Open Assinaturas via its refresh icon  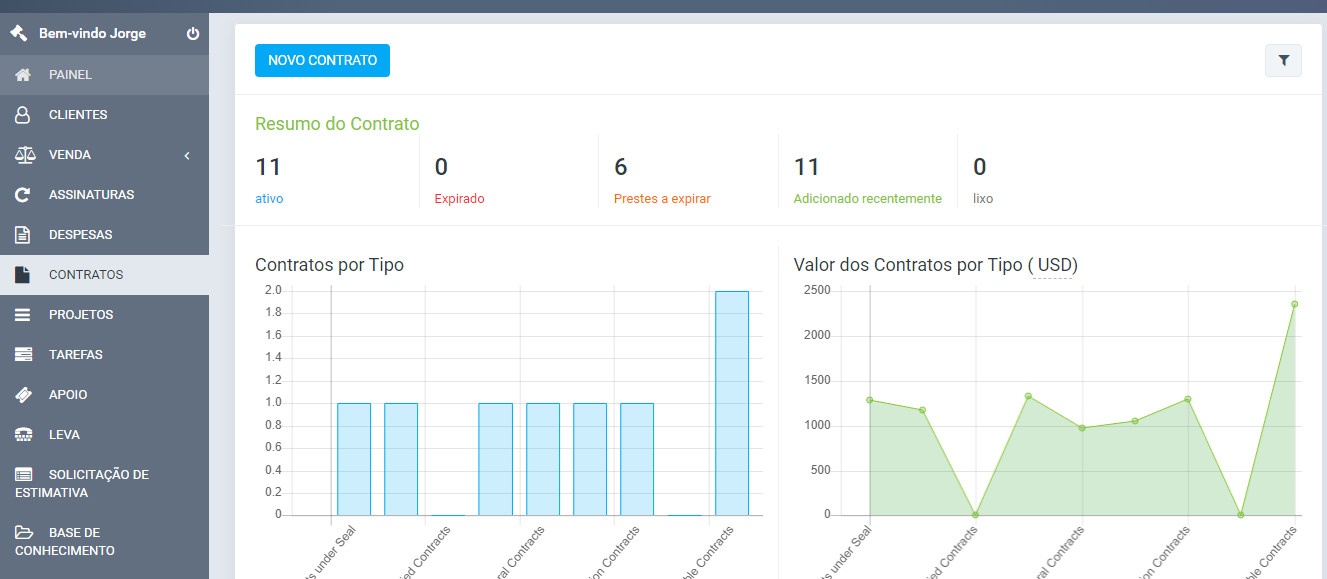(x=22, y=194)
